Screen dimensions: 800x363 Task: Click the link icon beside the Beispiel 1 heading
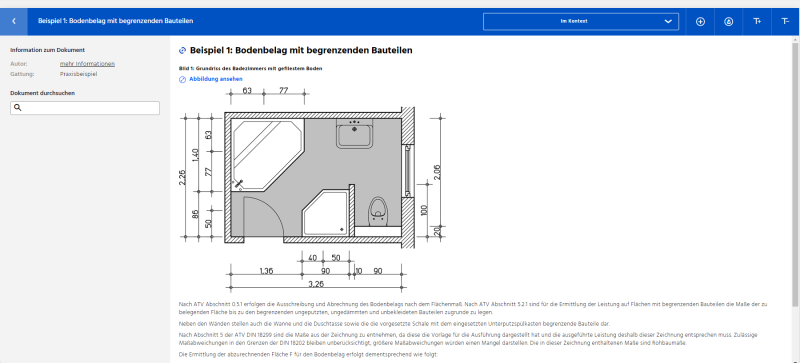tap(182, 51)
